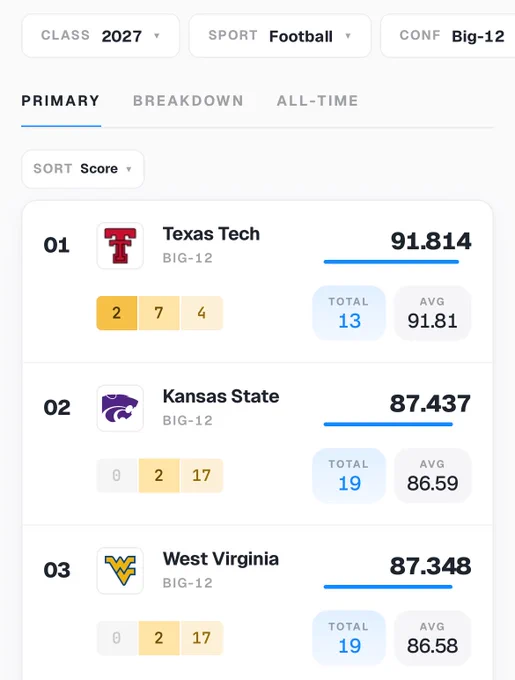Open the Texas Tech team name link

coord(211,234)
